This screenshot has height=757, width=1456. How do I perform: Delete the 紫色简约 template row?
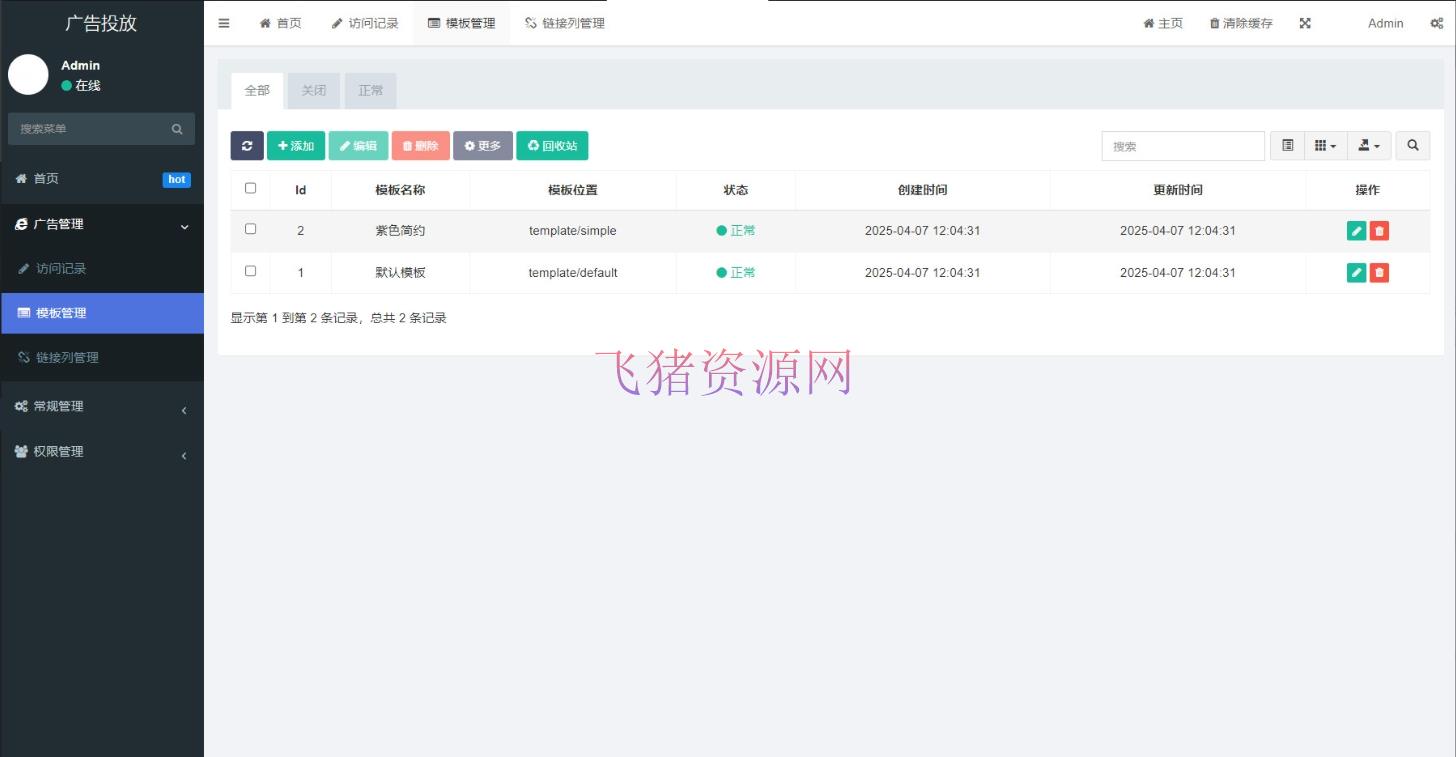1379,231
